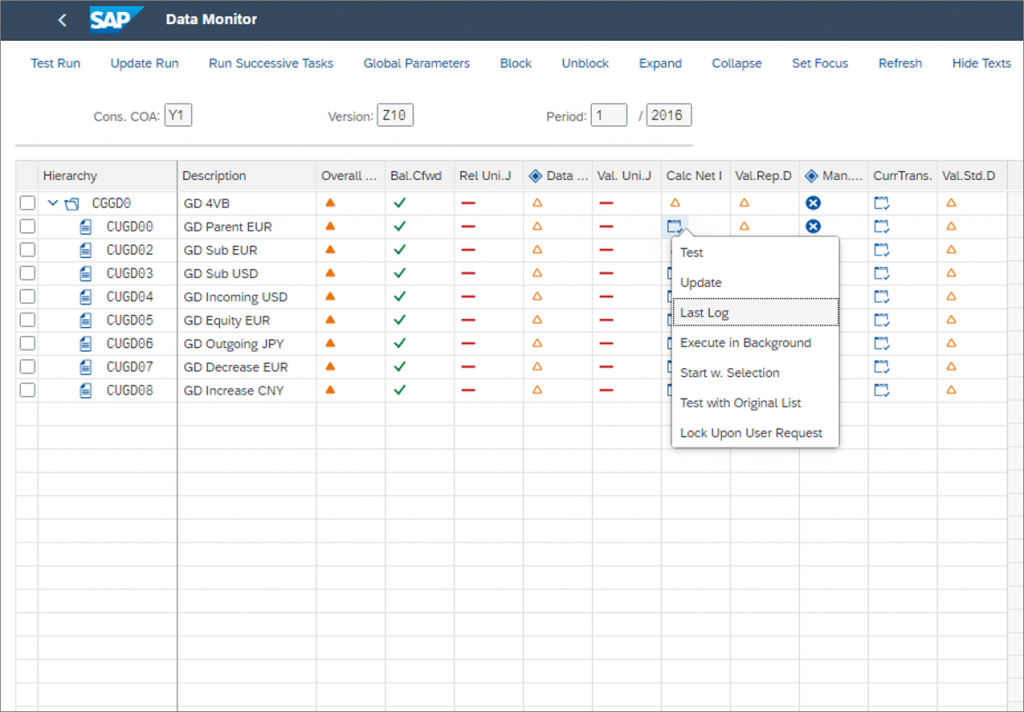Click the Set Focus button
The height and width of the screenshot is (712, 1024).
(x=820, y=63)
